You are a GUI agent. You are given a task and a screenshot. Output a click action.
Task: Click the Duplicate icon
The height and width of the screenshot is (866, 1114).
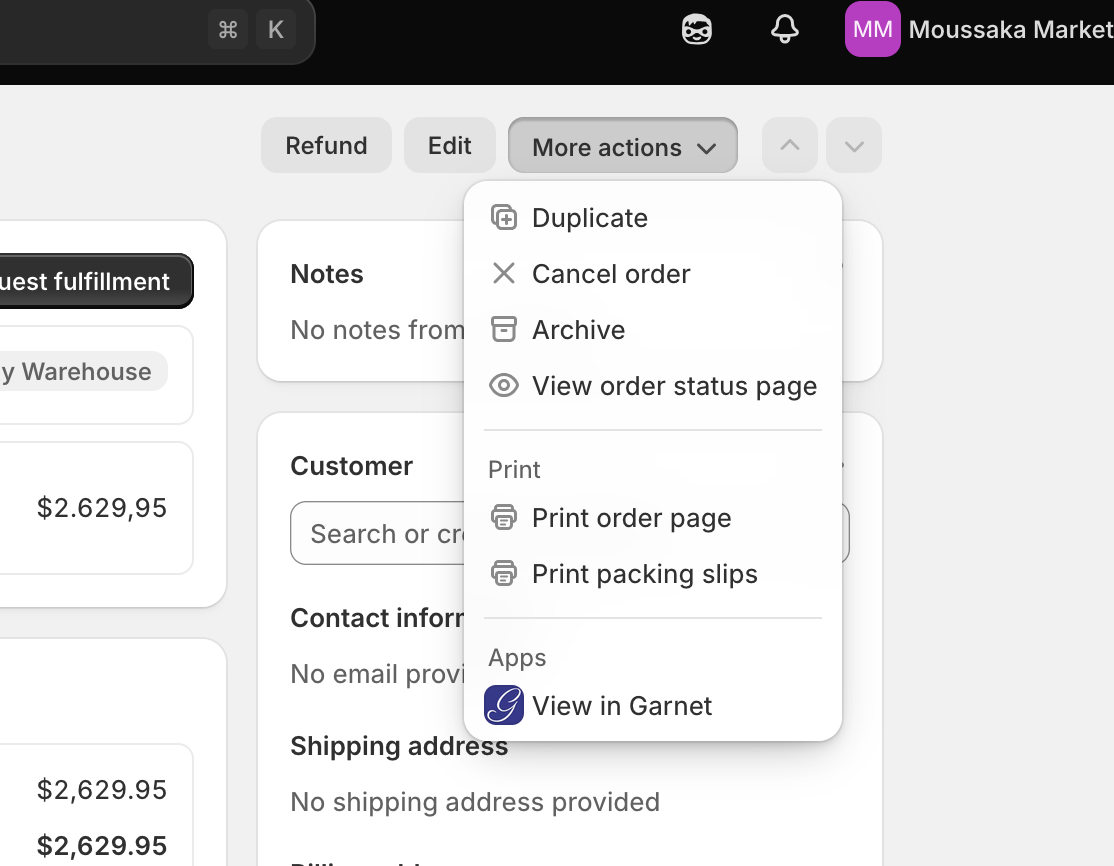coord(504,217)
